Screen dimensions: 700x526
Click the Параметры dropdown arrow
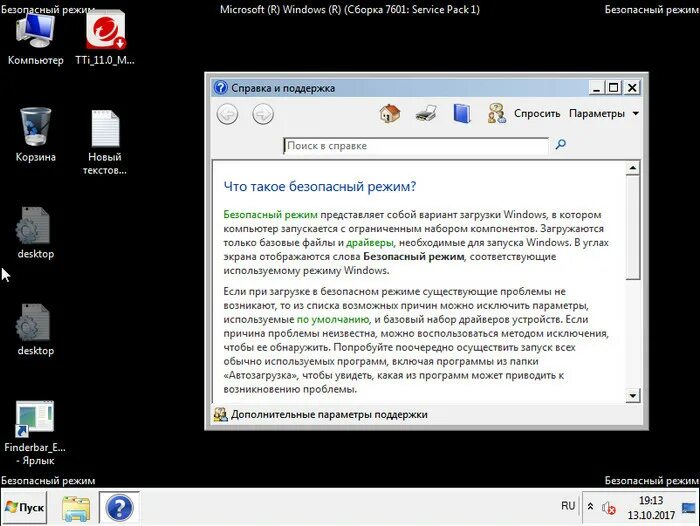click(x=636, y=113)
